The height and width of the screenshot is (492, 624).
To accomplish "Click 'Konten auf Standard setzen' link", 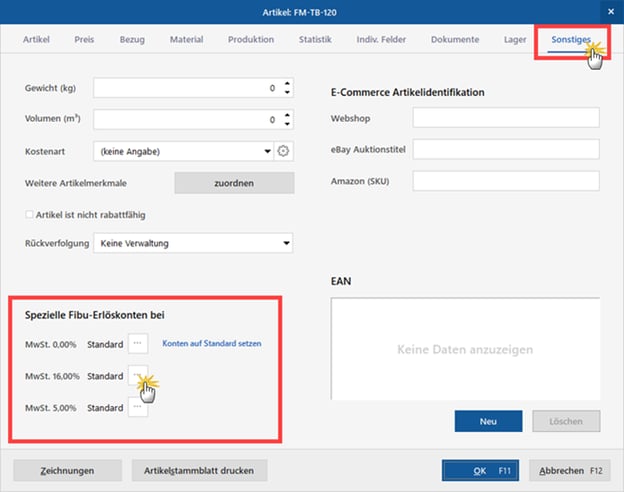I will point(211,343).
